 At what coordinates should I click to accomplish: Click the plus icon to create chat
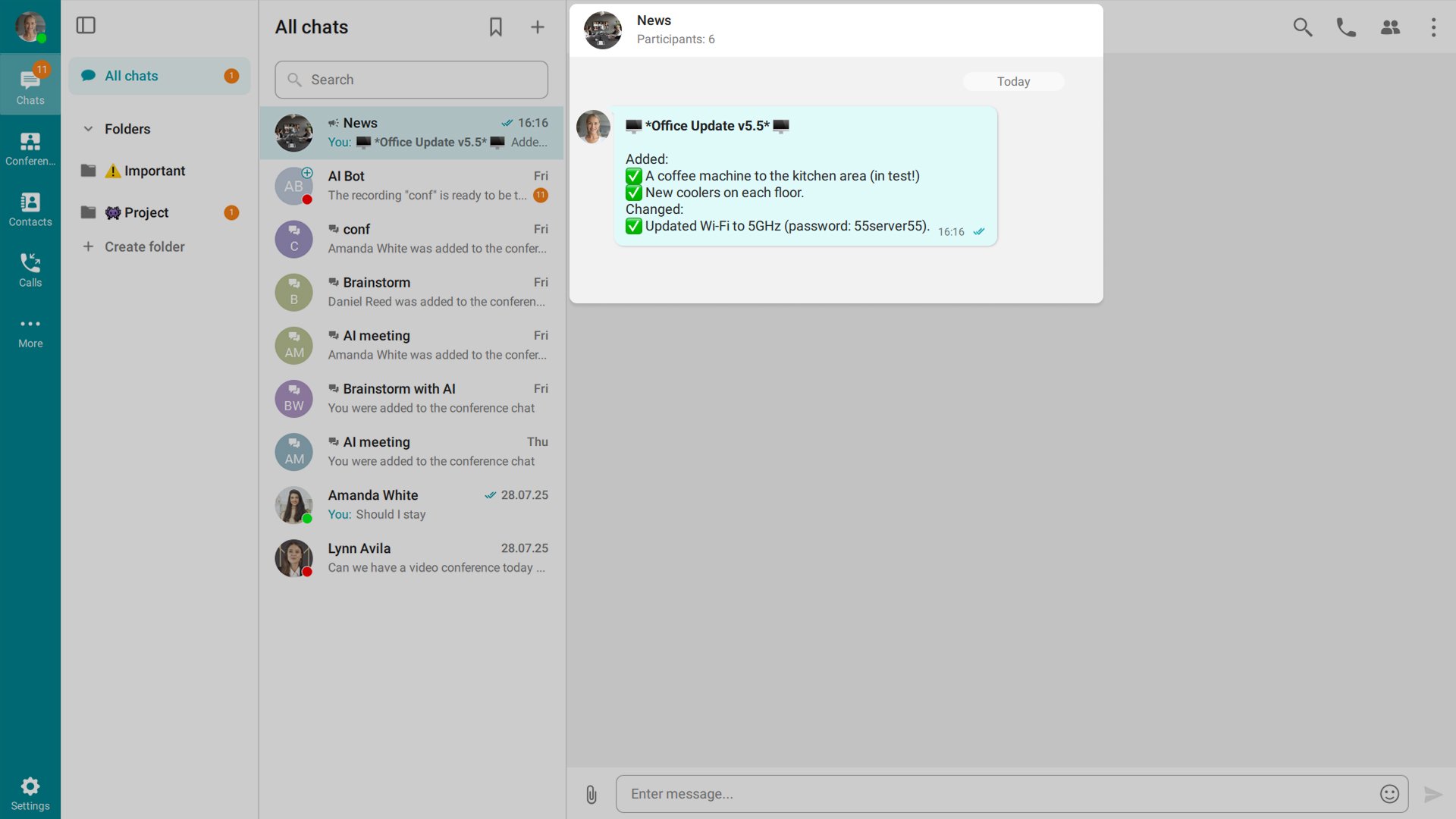coord(538,27)
